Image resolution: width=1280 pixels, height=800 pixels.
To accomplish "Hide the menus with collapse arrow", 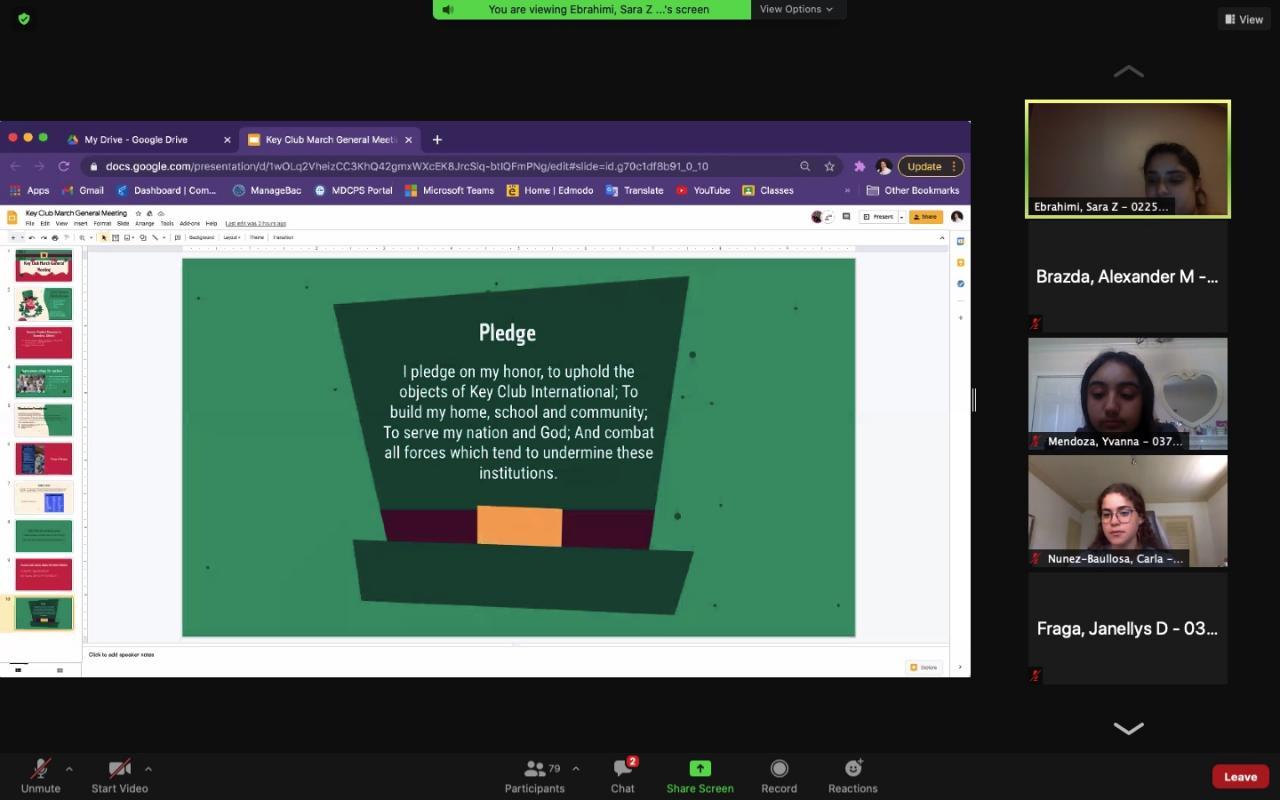I will (x=941, y=238).
